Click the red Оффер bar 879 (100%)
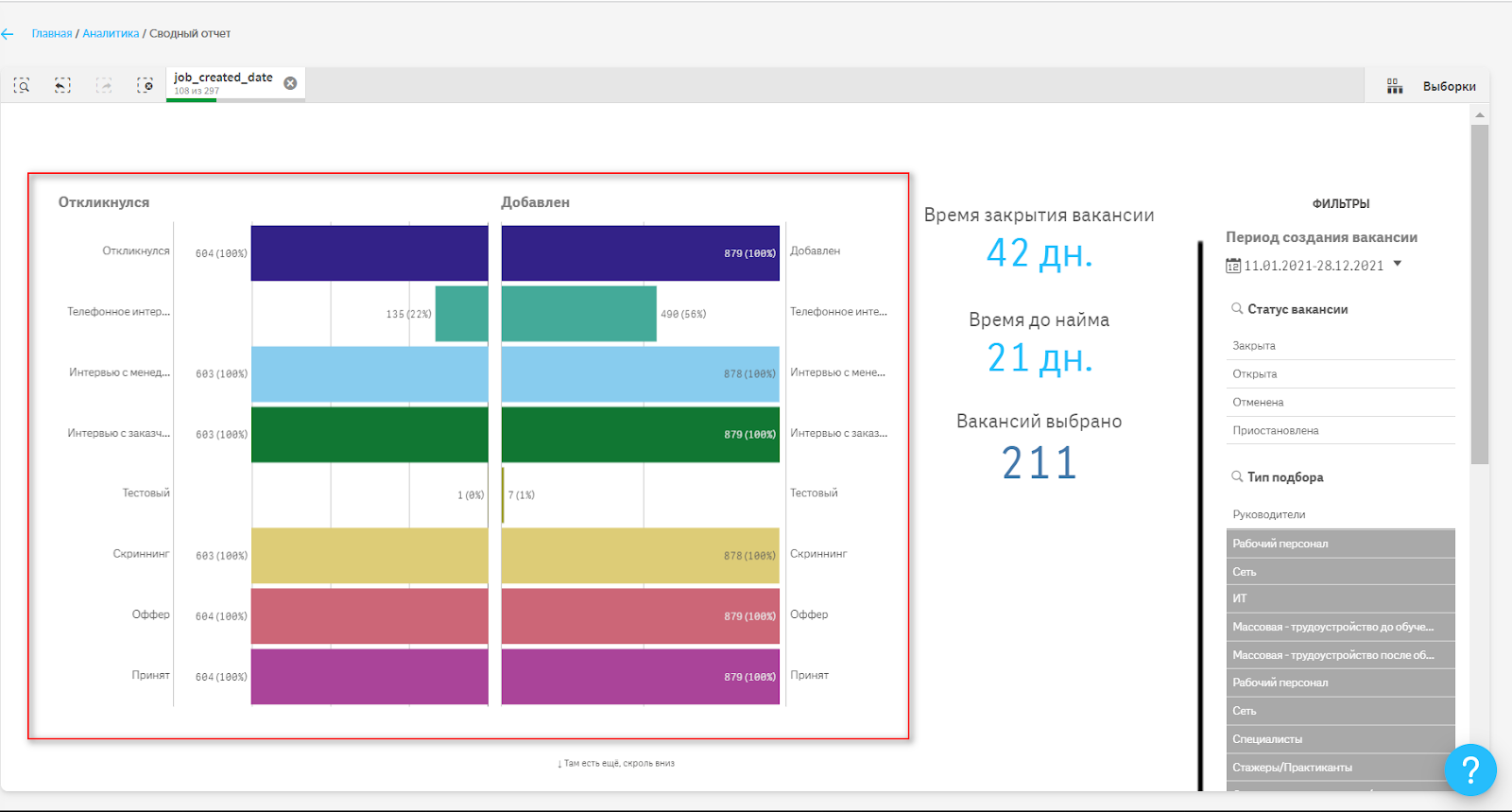 coord(641,616)
